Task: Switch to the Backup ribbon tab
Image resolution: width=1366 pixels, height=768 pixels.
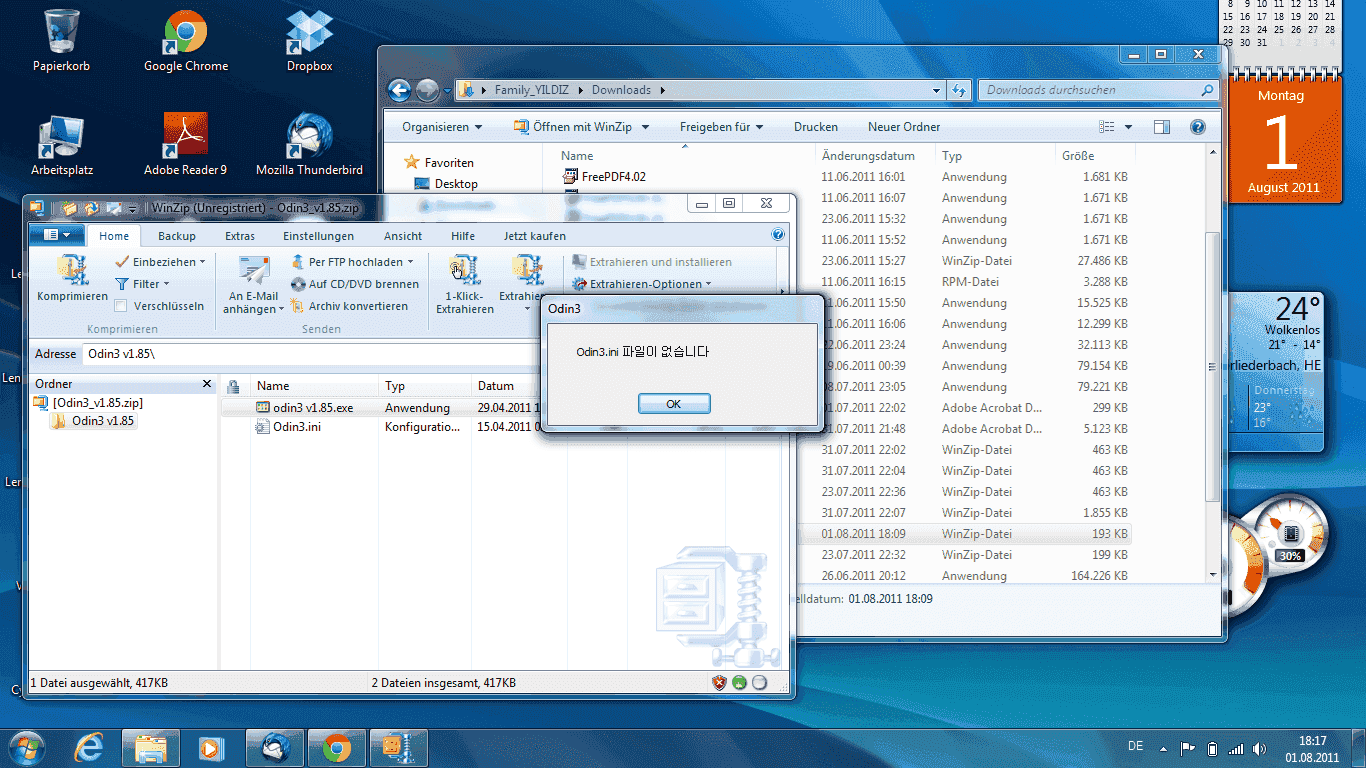Action: point(177,236)
